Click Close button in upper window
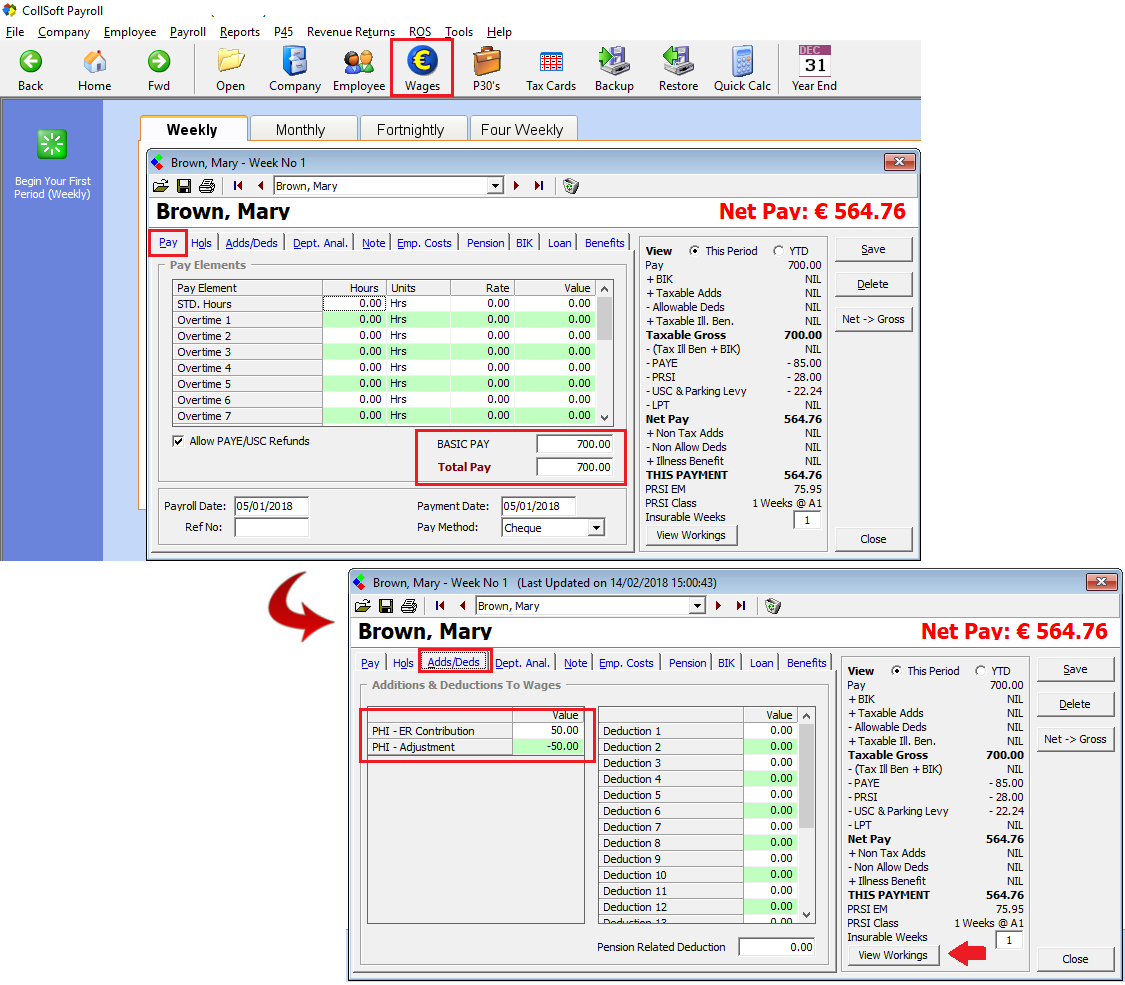Viewport: 1125px width, 985px height. click(x=873, y=539)
